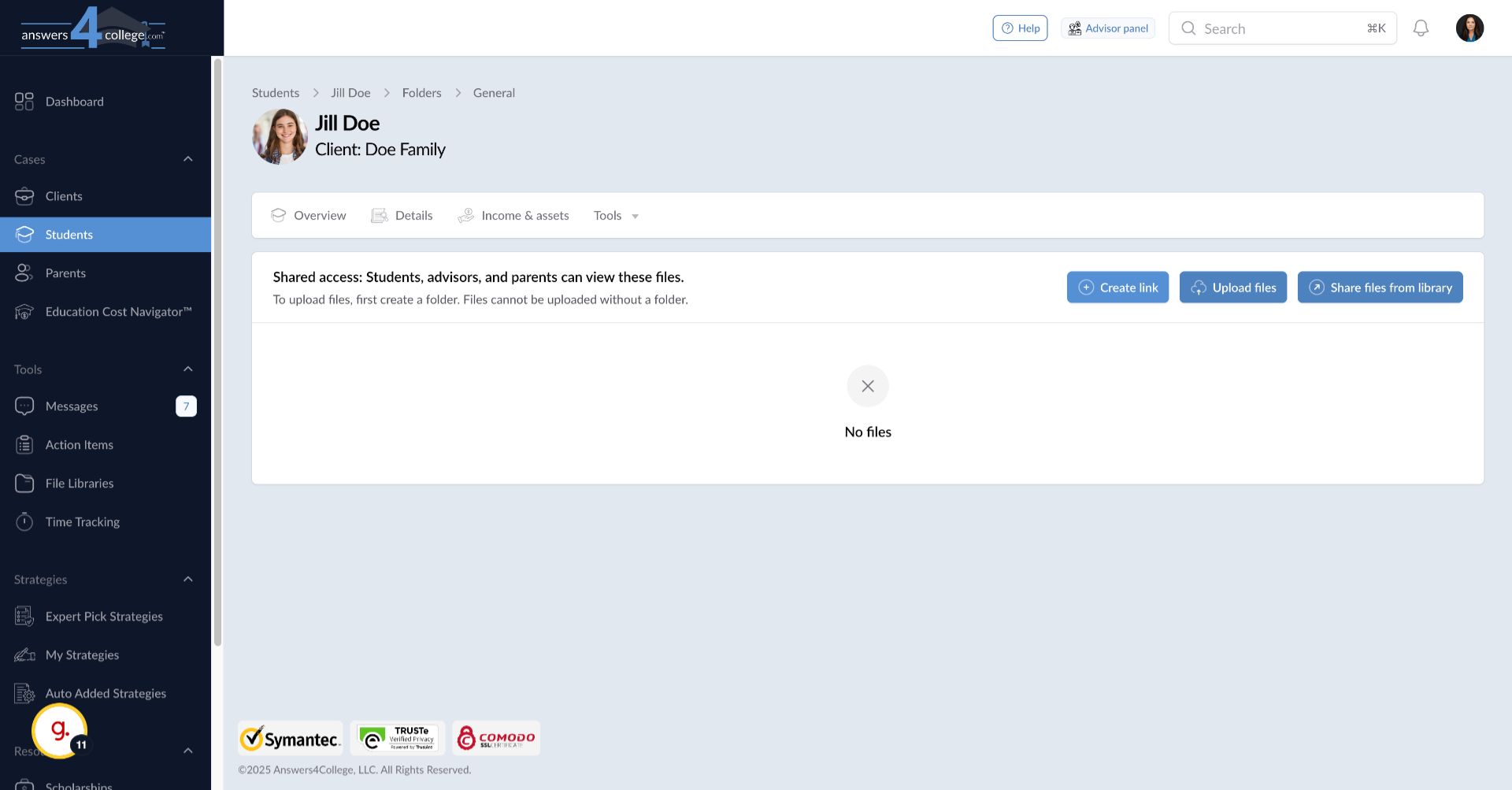This screenshot has width=1512, height=790.
Task: Go to Students breadcrumb link
Action: coord(276,93)
